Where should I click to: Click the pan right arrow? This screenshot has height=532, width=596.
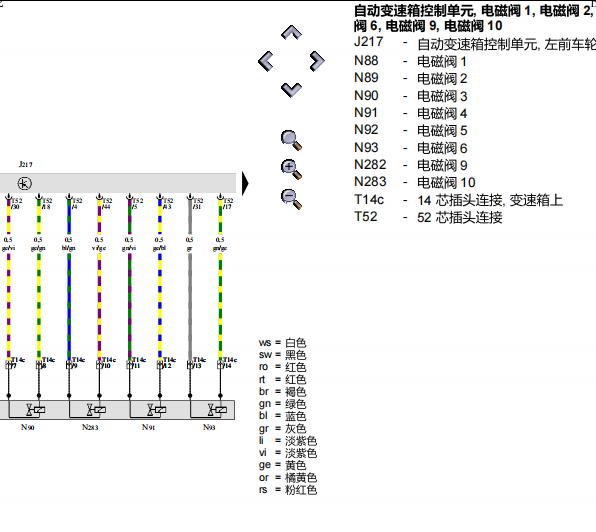pos(317,61)
